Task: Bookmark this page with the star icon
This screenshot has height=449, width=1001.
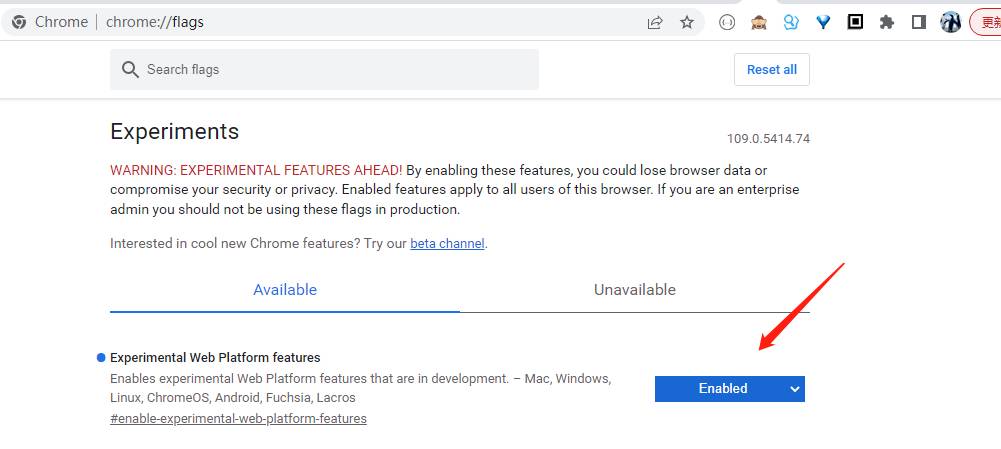Action: click(687, 22)
